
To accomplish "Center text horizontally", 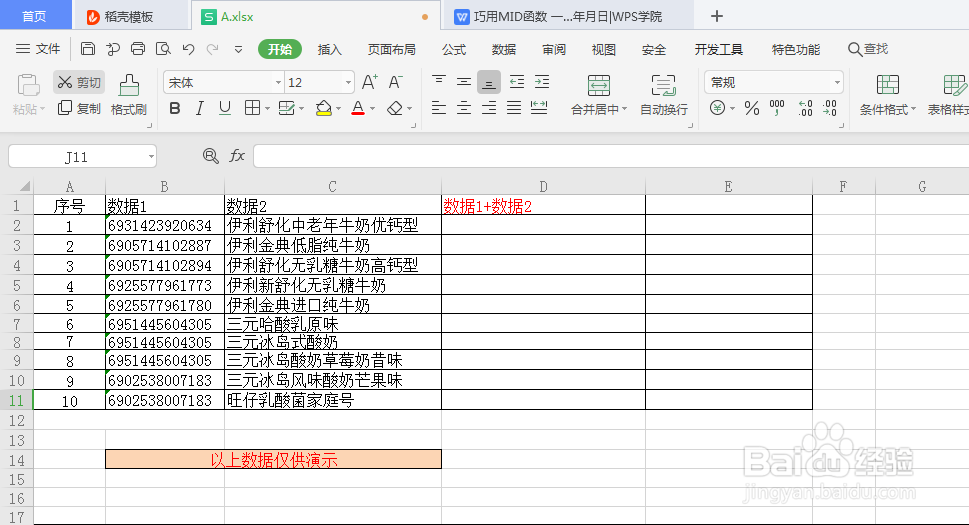I will point(463,109).
